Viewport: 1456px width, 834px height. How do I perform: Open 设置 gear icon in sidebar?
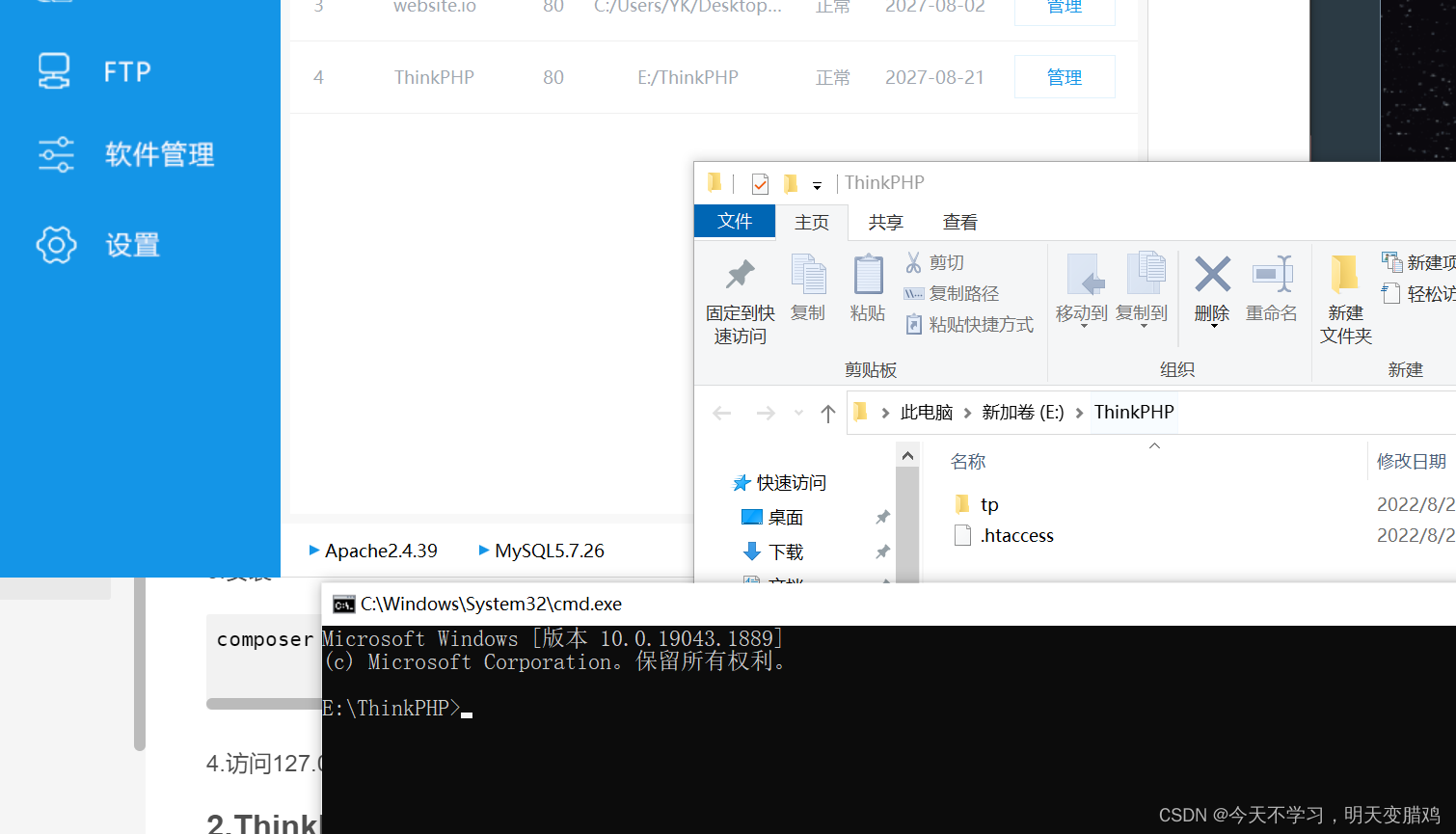pyautogui.click(x=56, y=245)
